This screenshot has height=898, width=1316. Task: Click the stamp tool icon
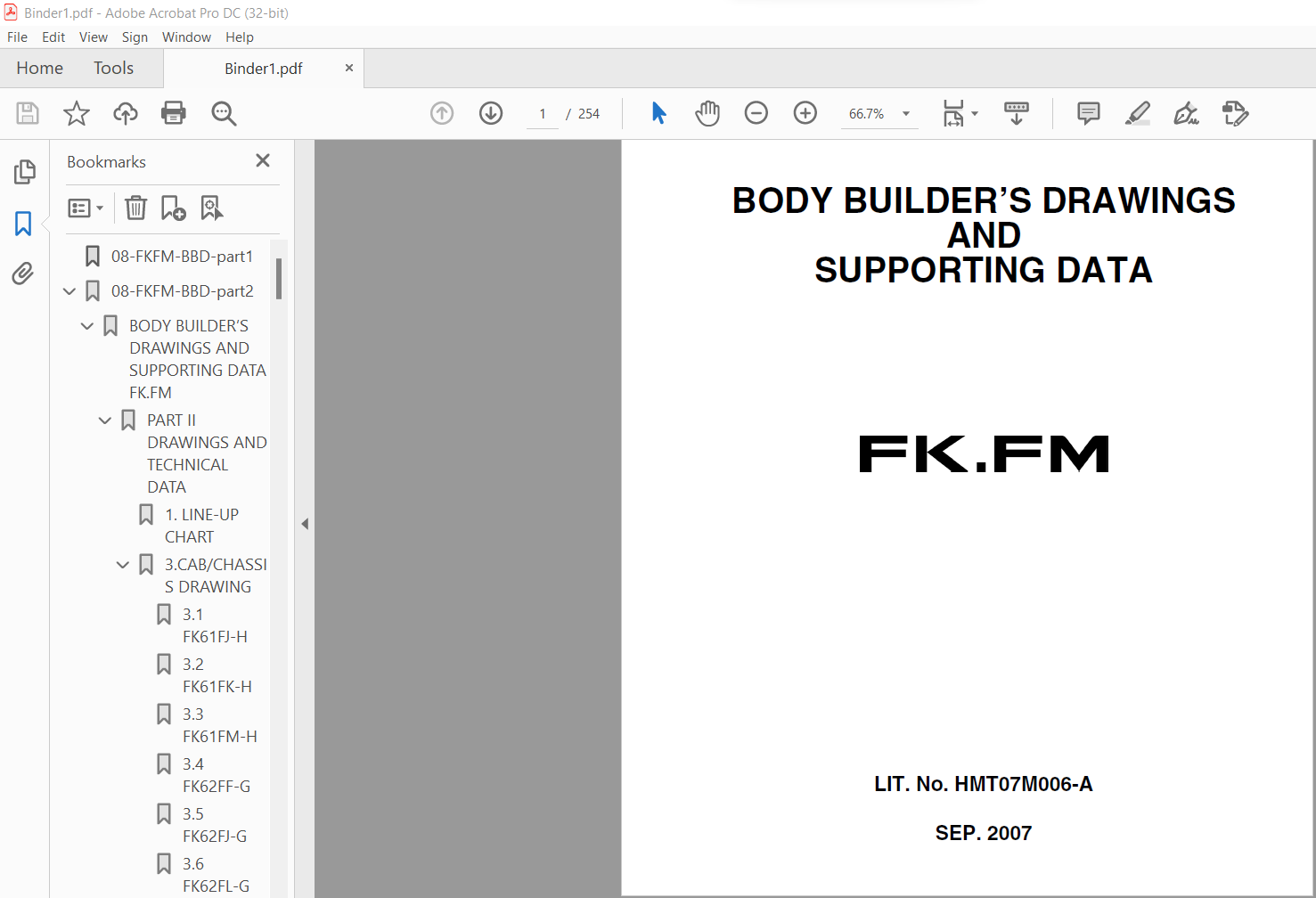click(1235, 113)
